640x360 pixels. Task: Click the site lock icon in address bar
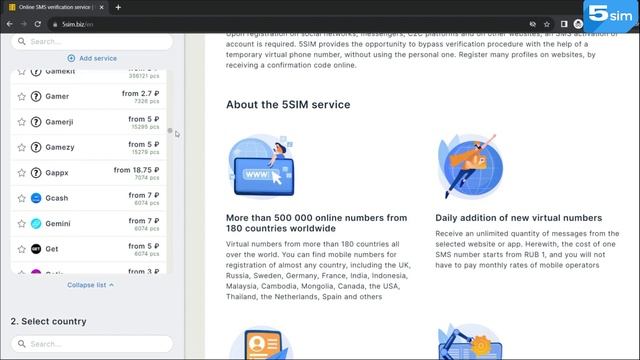tap(55, 24)
